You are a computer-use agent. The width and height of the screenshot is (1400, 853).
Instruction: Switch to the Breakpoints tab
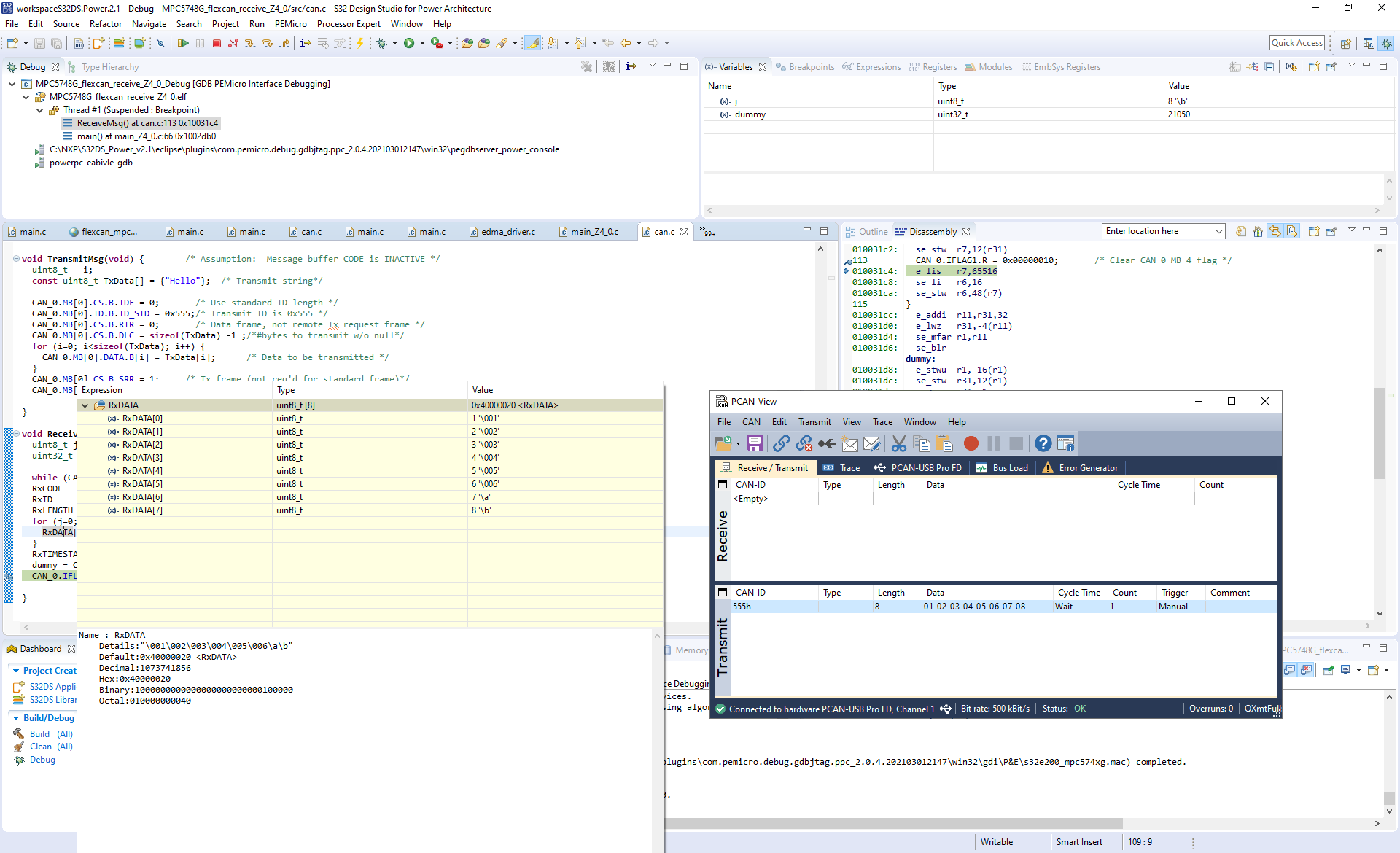pyautogui.click(x=805, y=67)
